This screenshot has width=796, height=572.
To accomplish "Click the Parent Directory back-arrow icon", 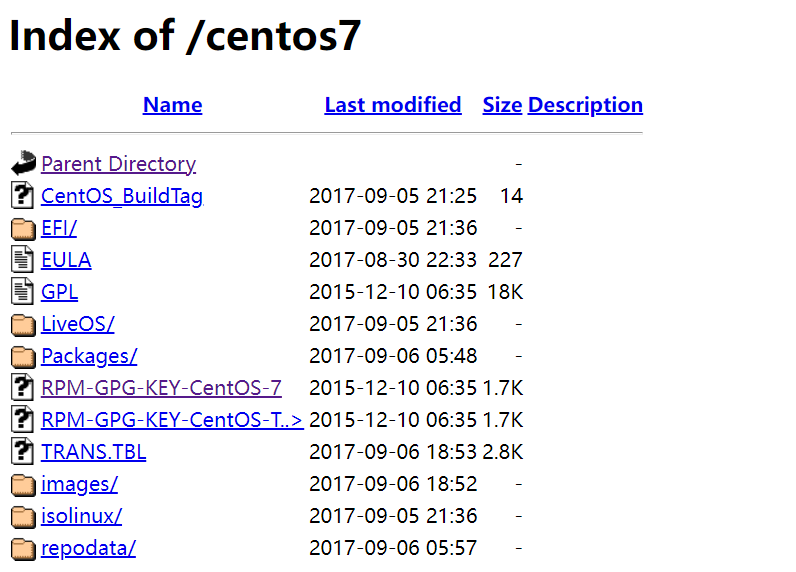I will [23, 163].
